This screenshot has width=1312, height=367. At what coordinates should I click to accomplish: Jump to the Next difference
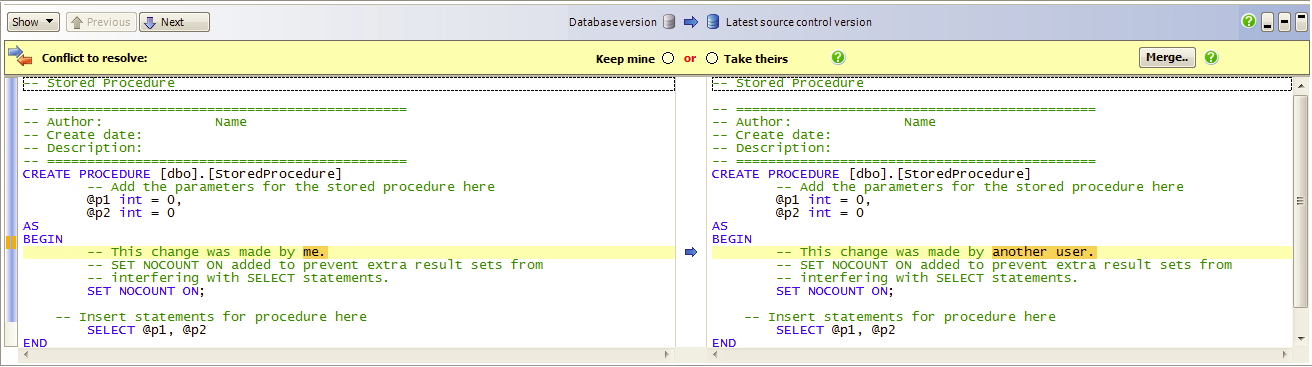174,22
